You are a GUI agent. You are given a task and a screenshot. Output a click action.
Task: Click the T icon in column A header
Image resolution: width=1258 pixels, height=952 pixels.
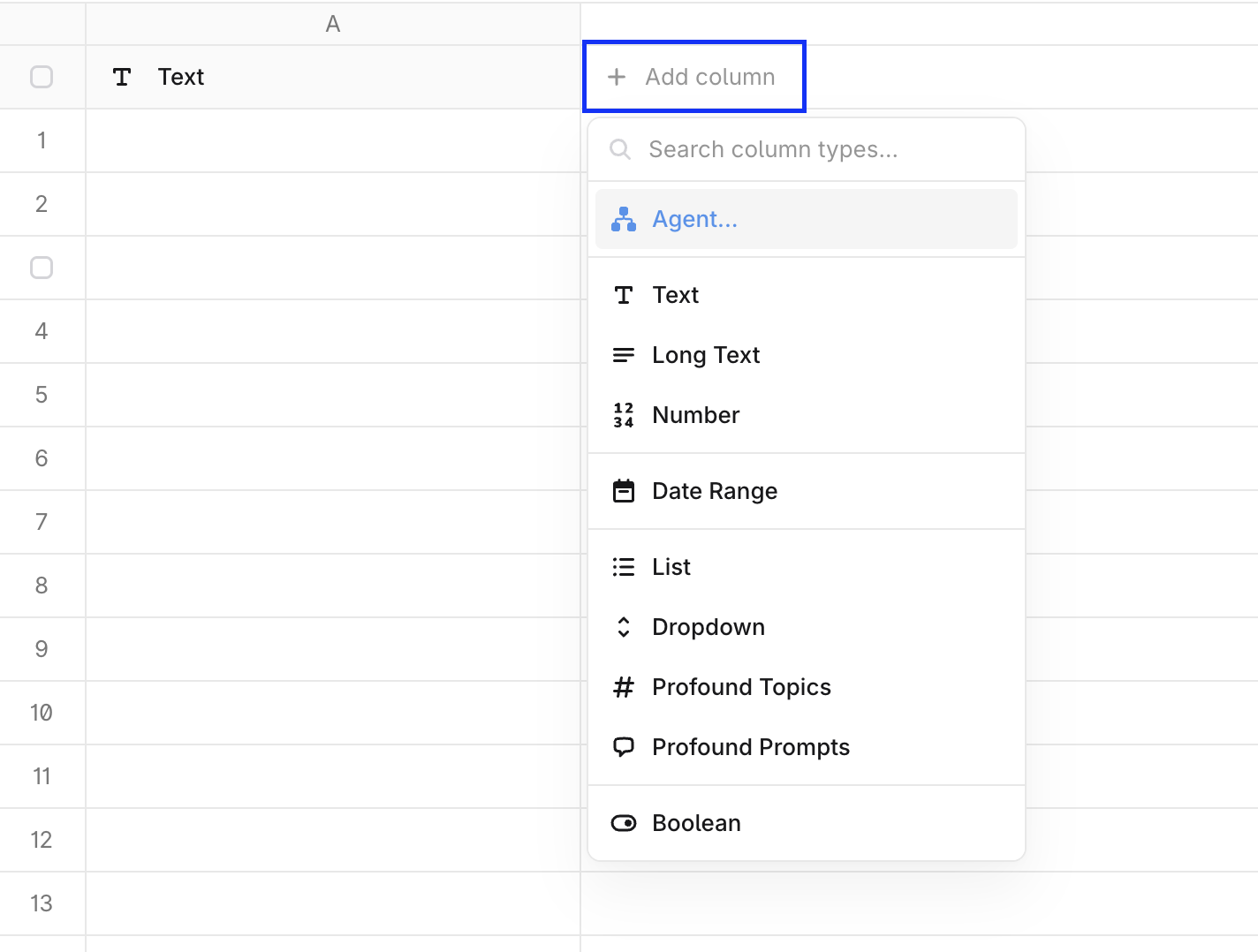pos(122,77)
